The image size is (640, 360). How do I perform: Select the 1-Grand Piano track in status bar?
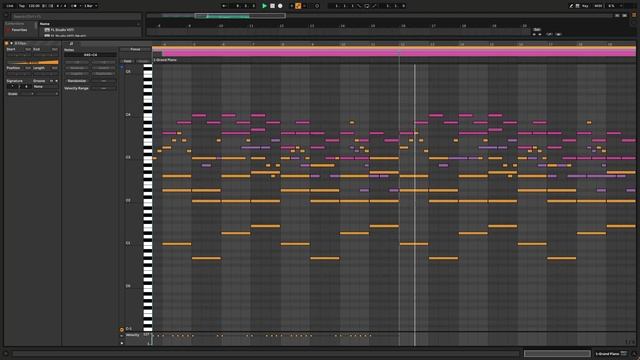click(x=607, y=354)
